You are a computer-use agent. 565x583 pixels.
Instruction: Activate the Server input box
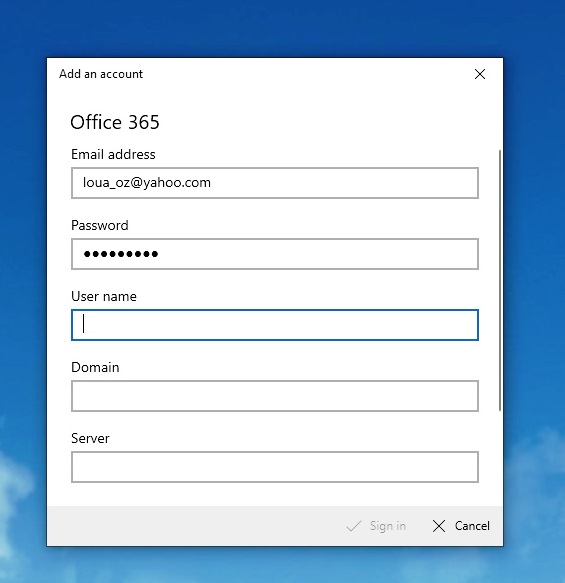(275, 467)
